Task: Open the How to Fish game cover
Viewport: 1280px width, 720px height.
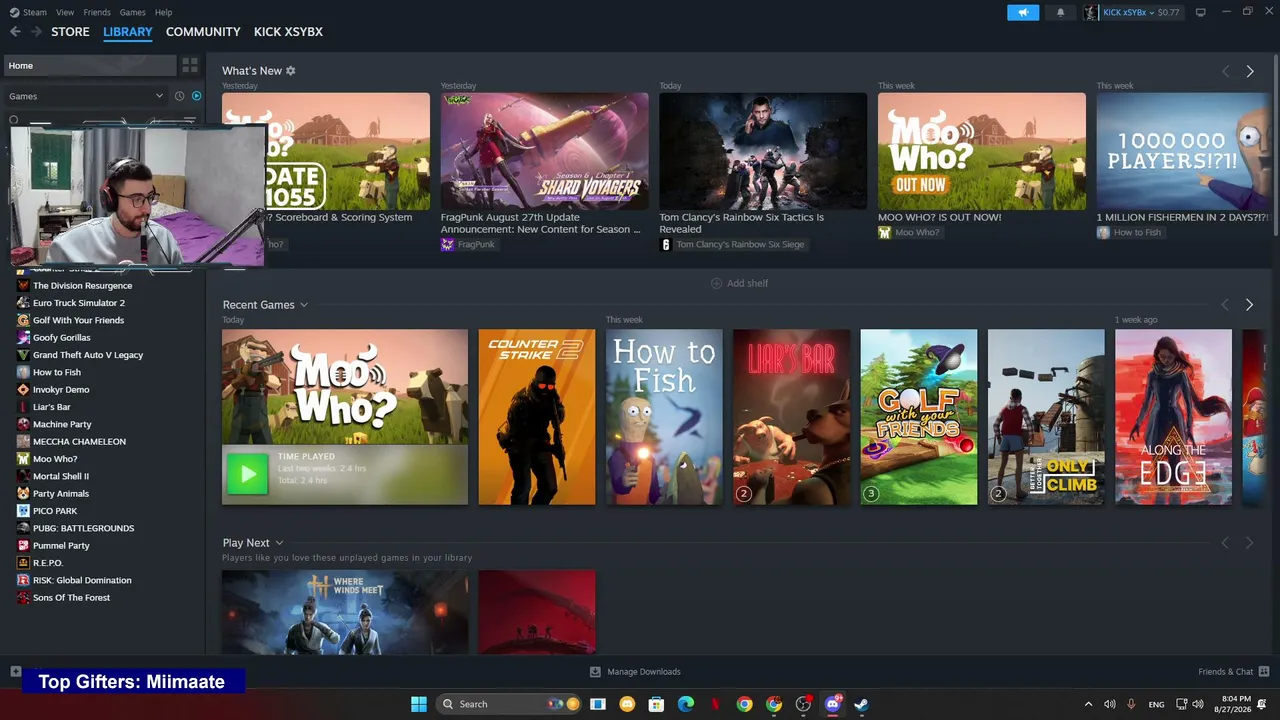Action: [664, 417]
